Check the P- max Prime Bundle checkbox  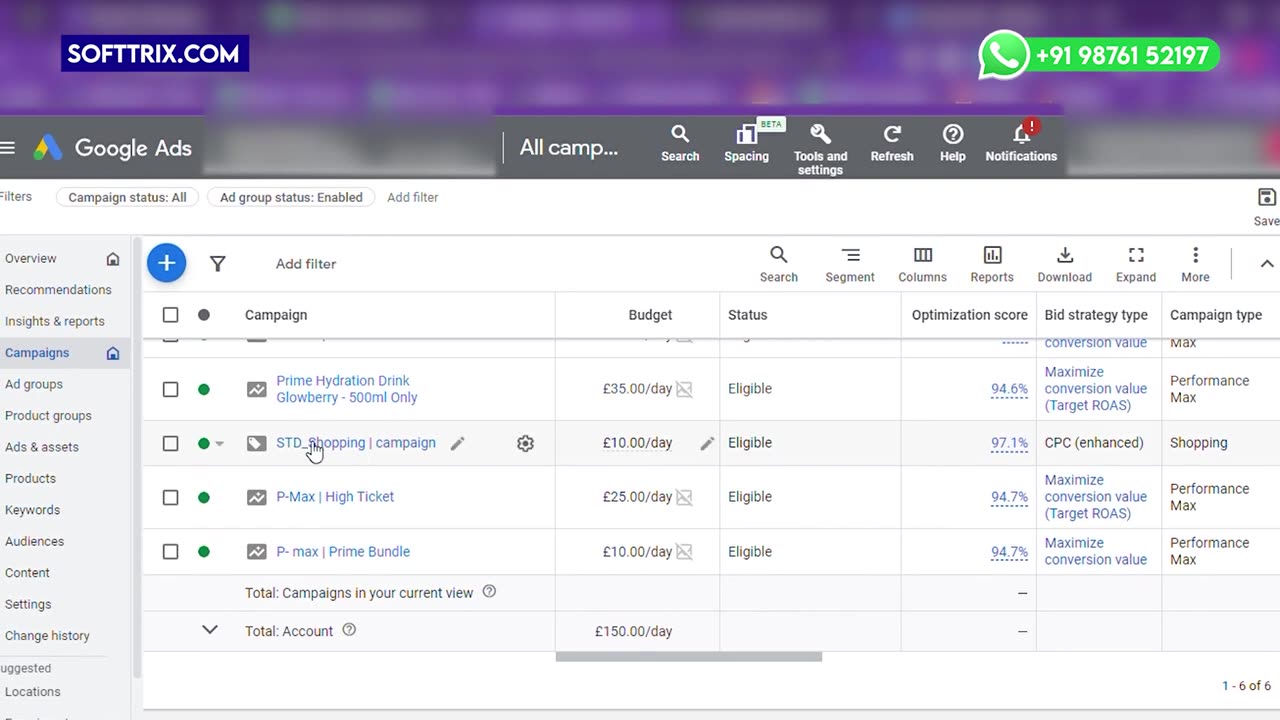tap(170, 551)
